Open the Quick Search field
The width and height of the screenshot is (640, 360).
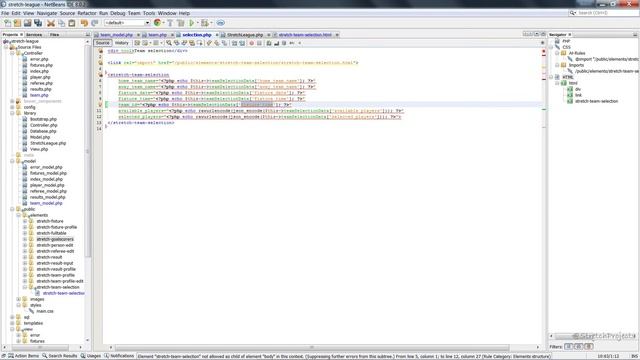tap(603, 13)
